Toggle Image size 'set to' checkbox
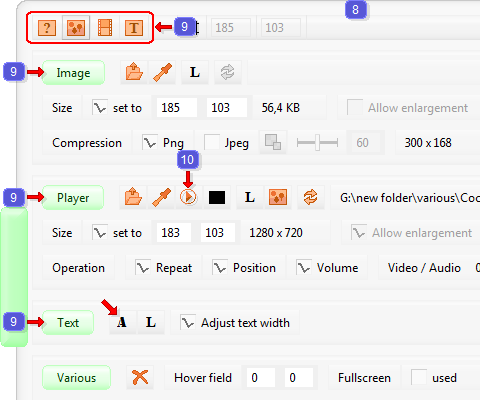This screenshot has height=400, width=480. [100, 107]
